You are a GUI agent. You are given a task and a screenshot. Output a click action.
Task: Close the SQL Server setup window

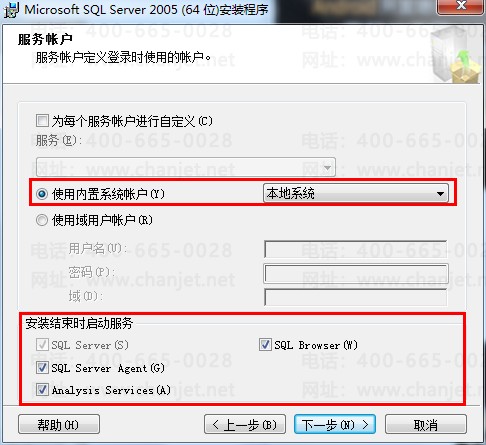460,6
